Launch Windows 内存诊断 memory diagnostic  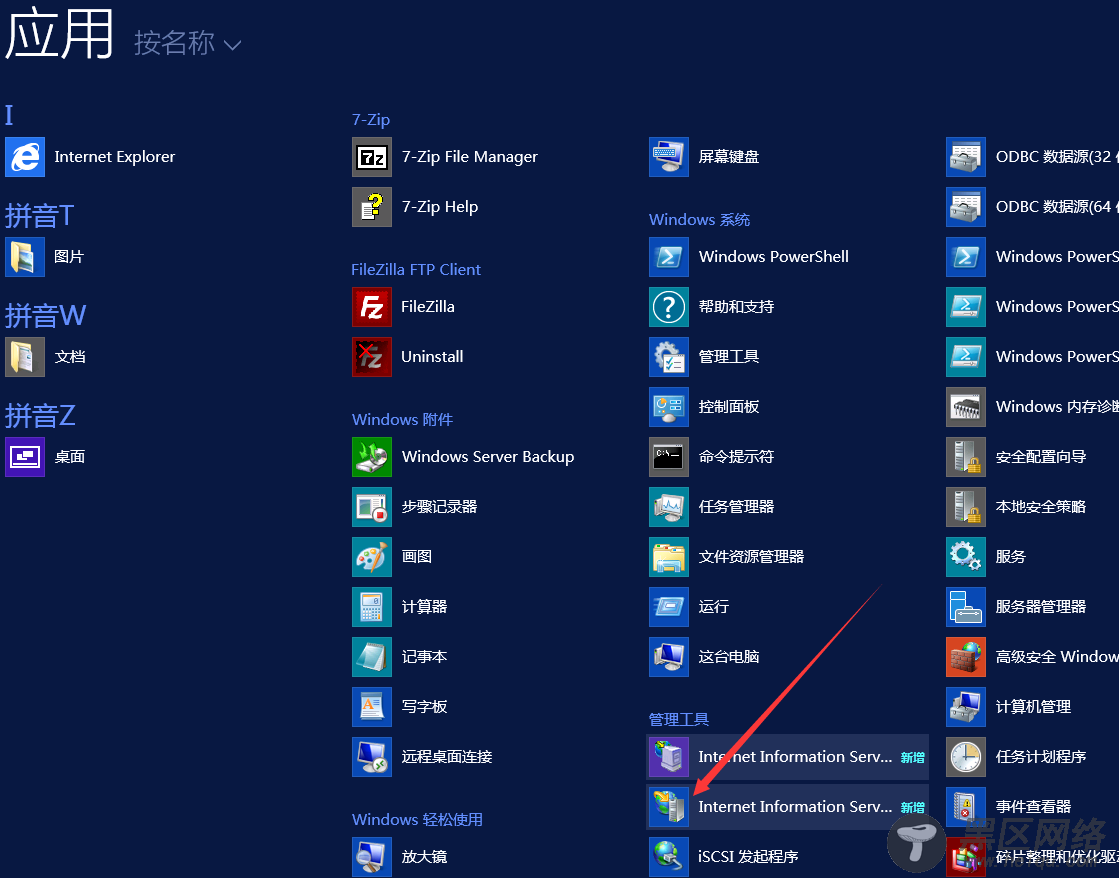[x=1032, y=407]
